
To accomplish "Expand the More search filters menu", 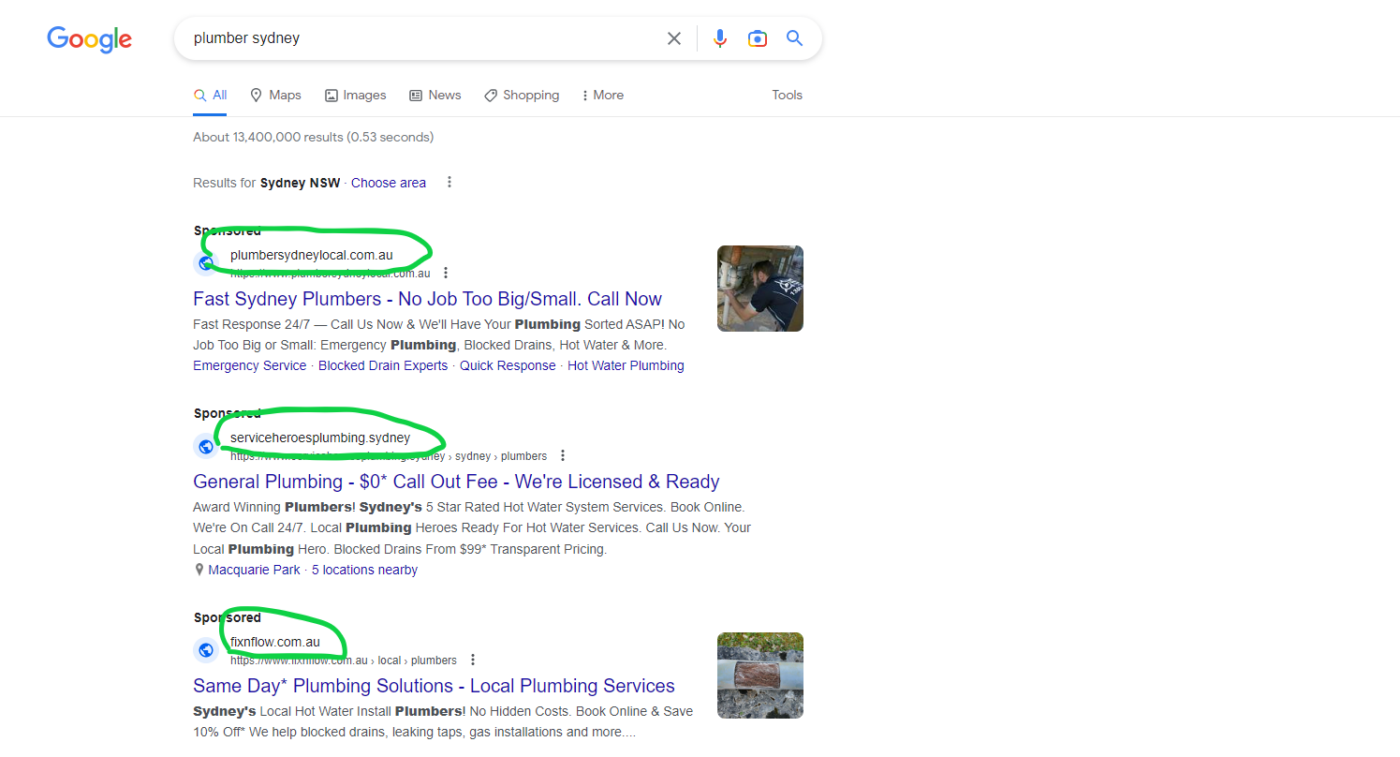I will pyautogui.click(x=602, y=95).
